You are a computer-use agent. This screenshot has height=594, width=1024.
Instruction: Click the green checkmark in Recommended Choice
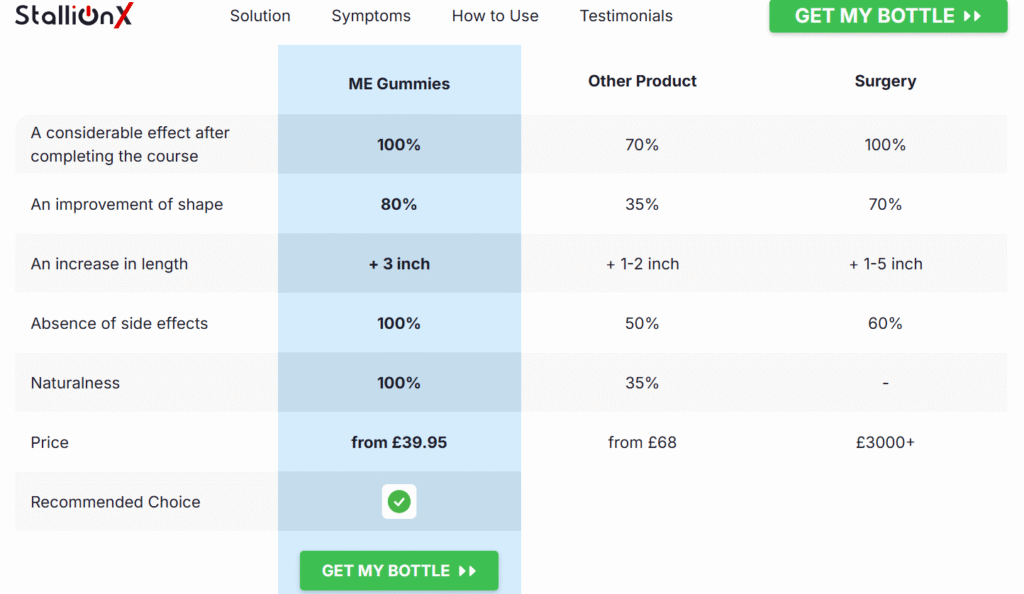[x=399, y=502]
